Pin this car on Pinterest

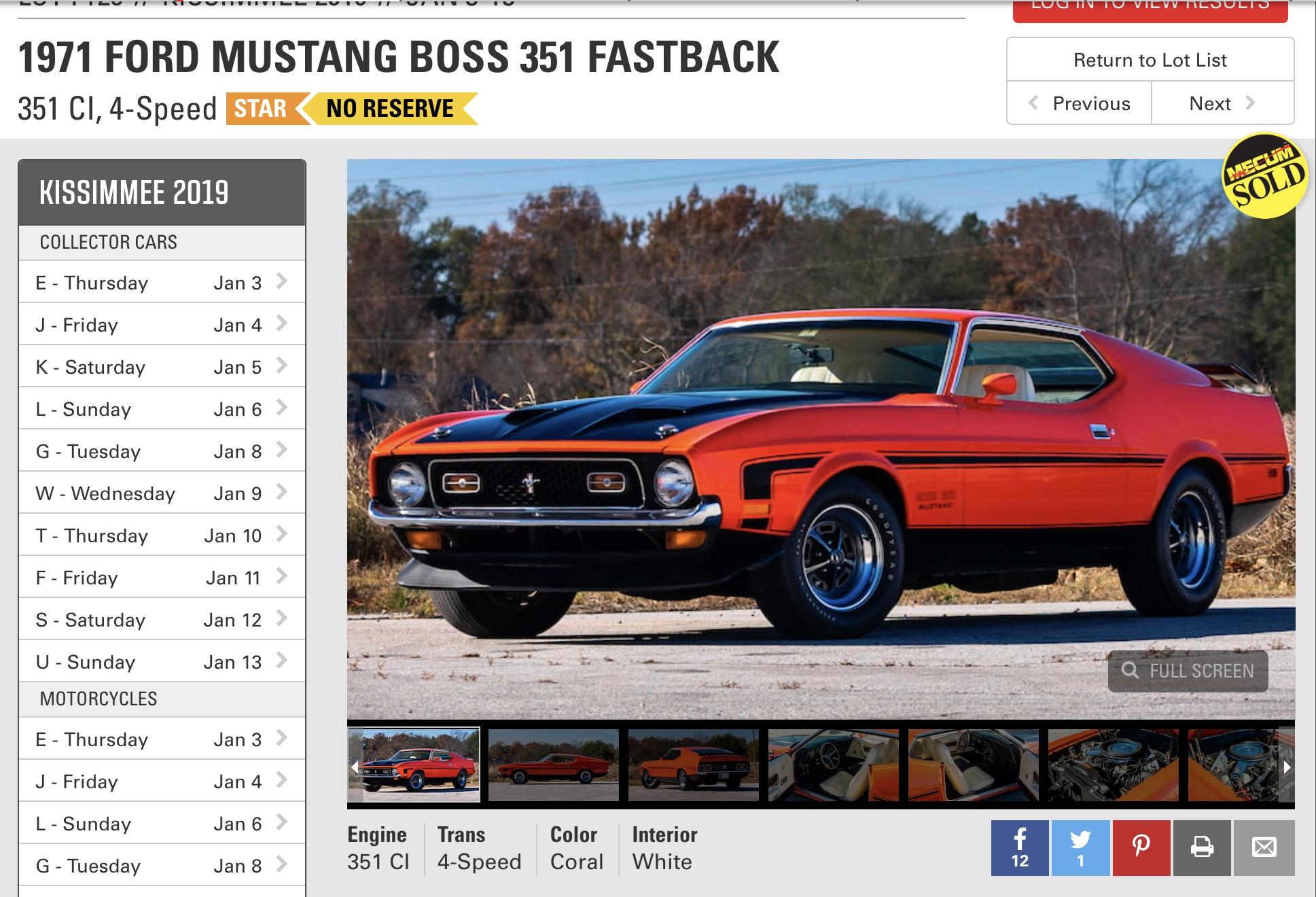click(1141, 847)
